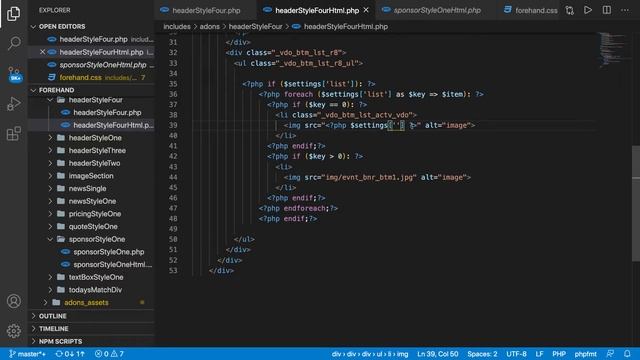The height and width of the screenshot is (360, 640).
Task: Open the Run and Debug view
Action: [13, 104]
